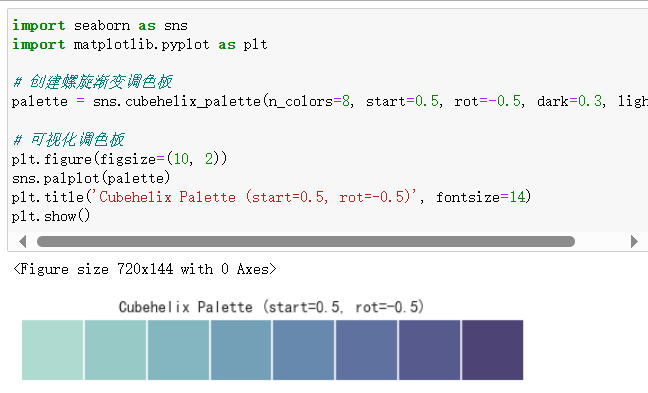Select the sixth slate blue palette swatch
648x393 pixels.
point(367,350)
